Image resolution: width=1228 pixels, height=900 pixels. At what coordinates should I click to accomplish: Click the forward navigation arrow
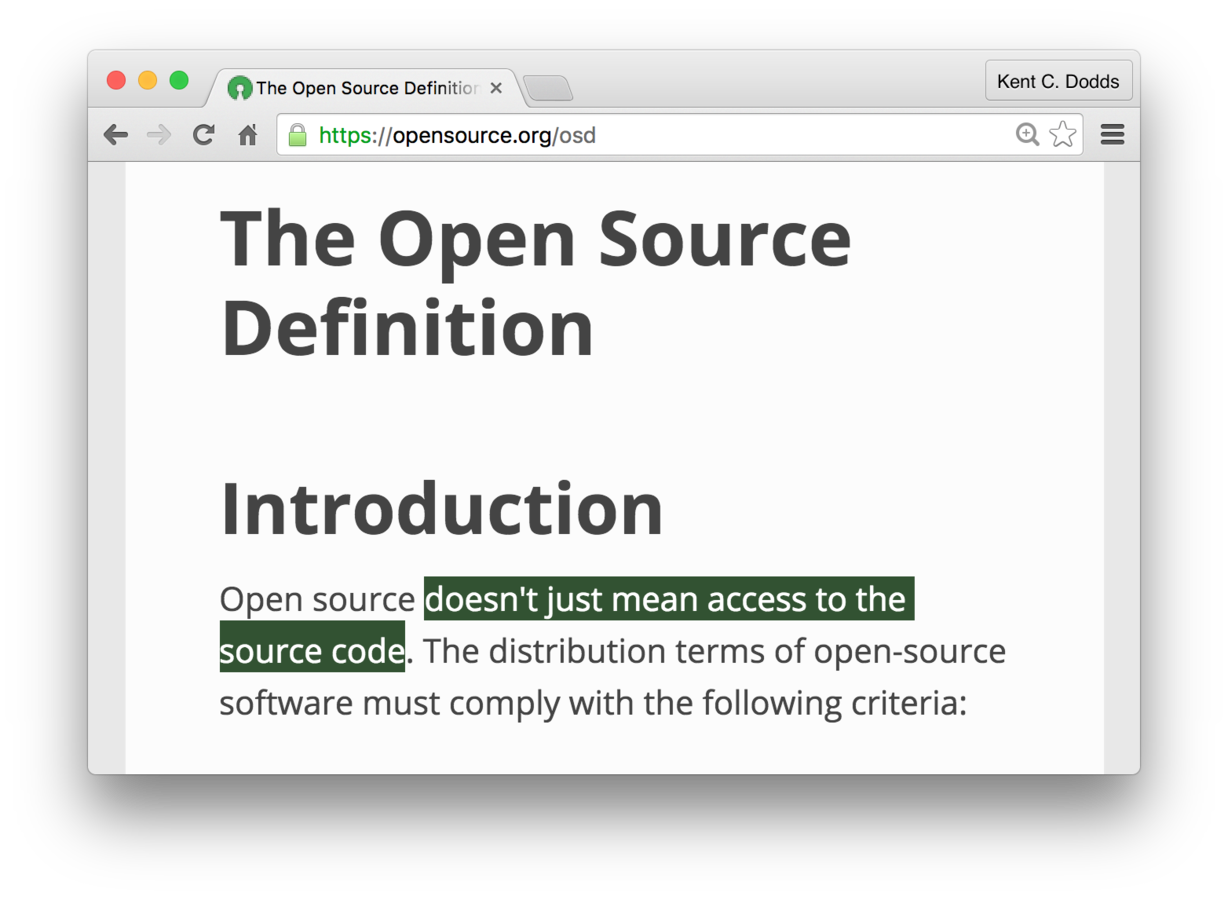159,135
